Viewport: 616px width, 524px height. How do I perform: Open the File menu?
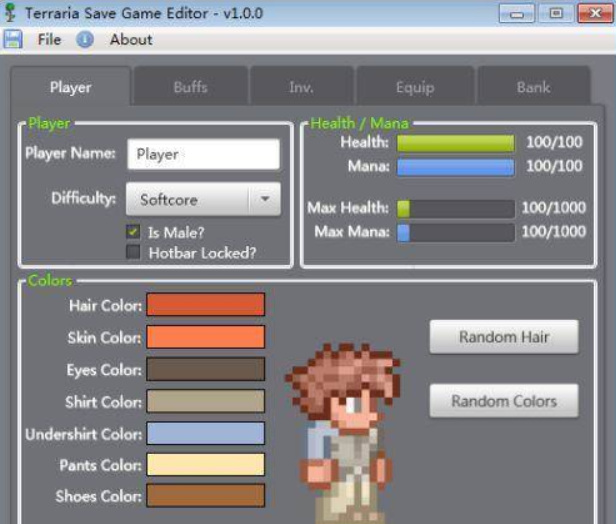tap(49, 40)
